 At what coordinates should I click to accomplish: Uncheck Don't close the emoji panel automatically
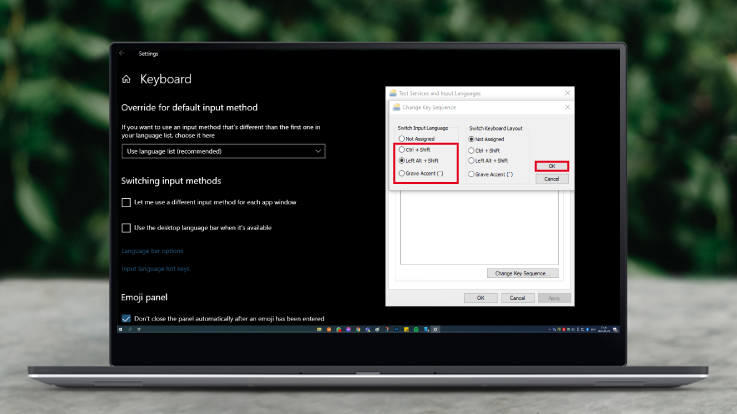tap(126, 318)
